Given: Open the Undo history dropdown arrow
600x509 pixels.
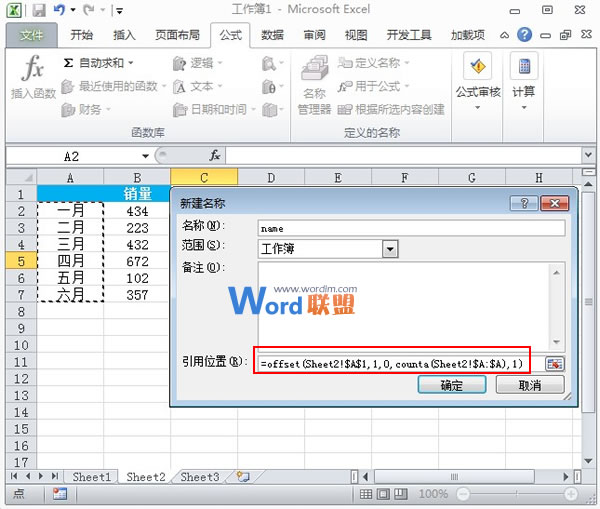Looking at the screenshot, I should coord(73,10).
